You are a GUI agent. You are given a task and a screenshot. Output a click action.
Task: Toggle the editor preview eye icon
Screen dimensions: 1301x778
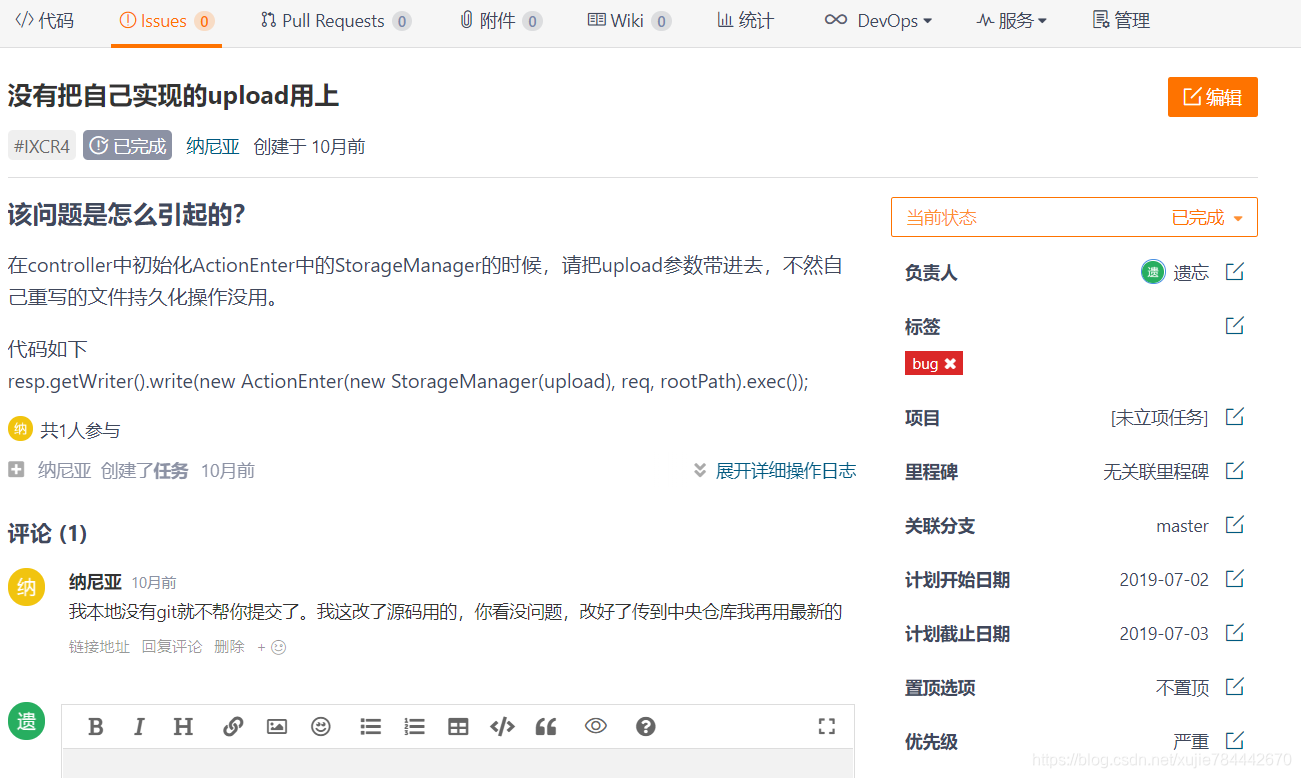596,726
